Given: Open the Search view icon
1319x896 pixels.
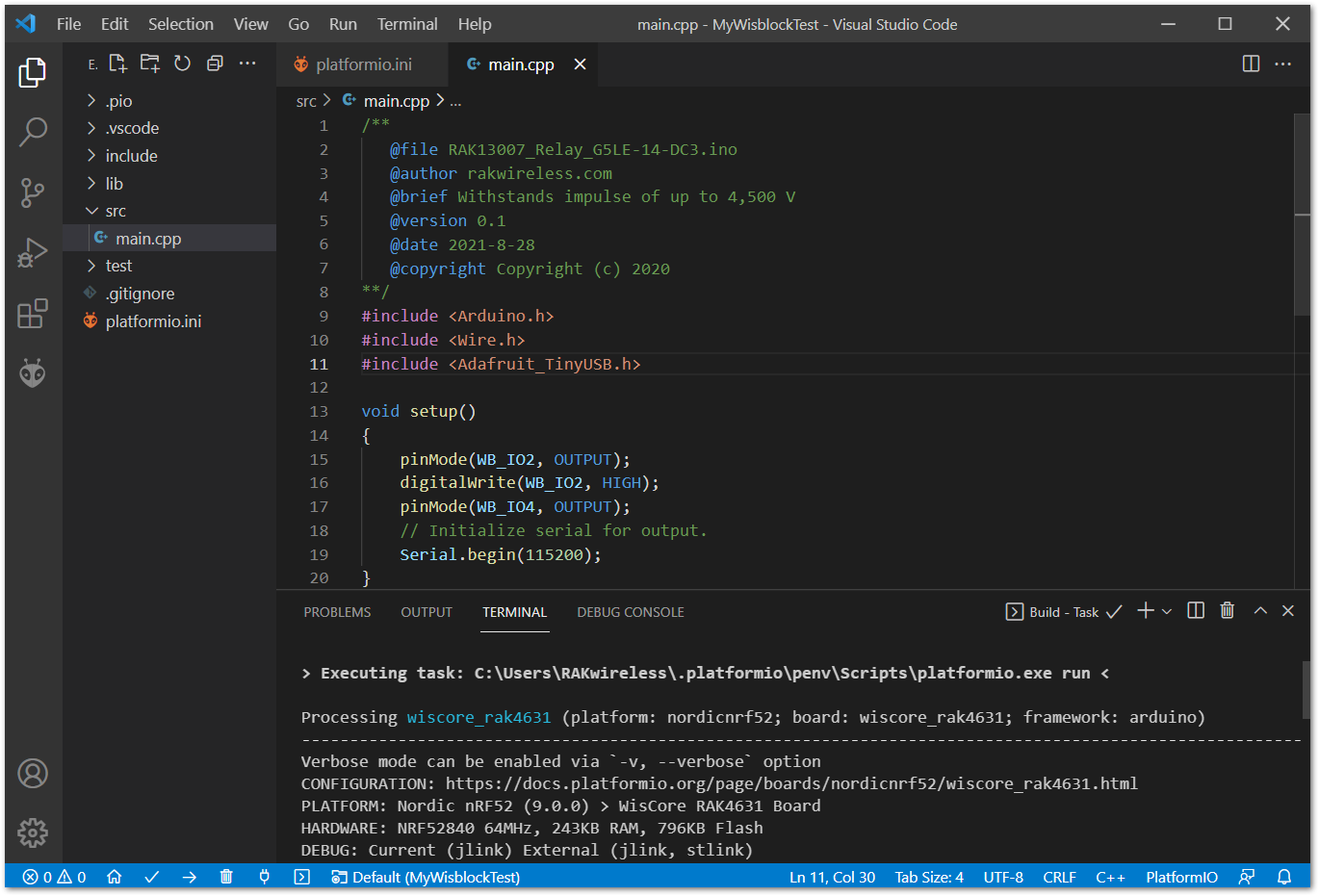Looking at the screenshot, I should click(x=33, y=132).
